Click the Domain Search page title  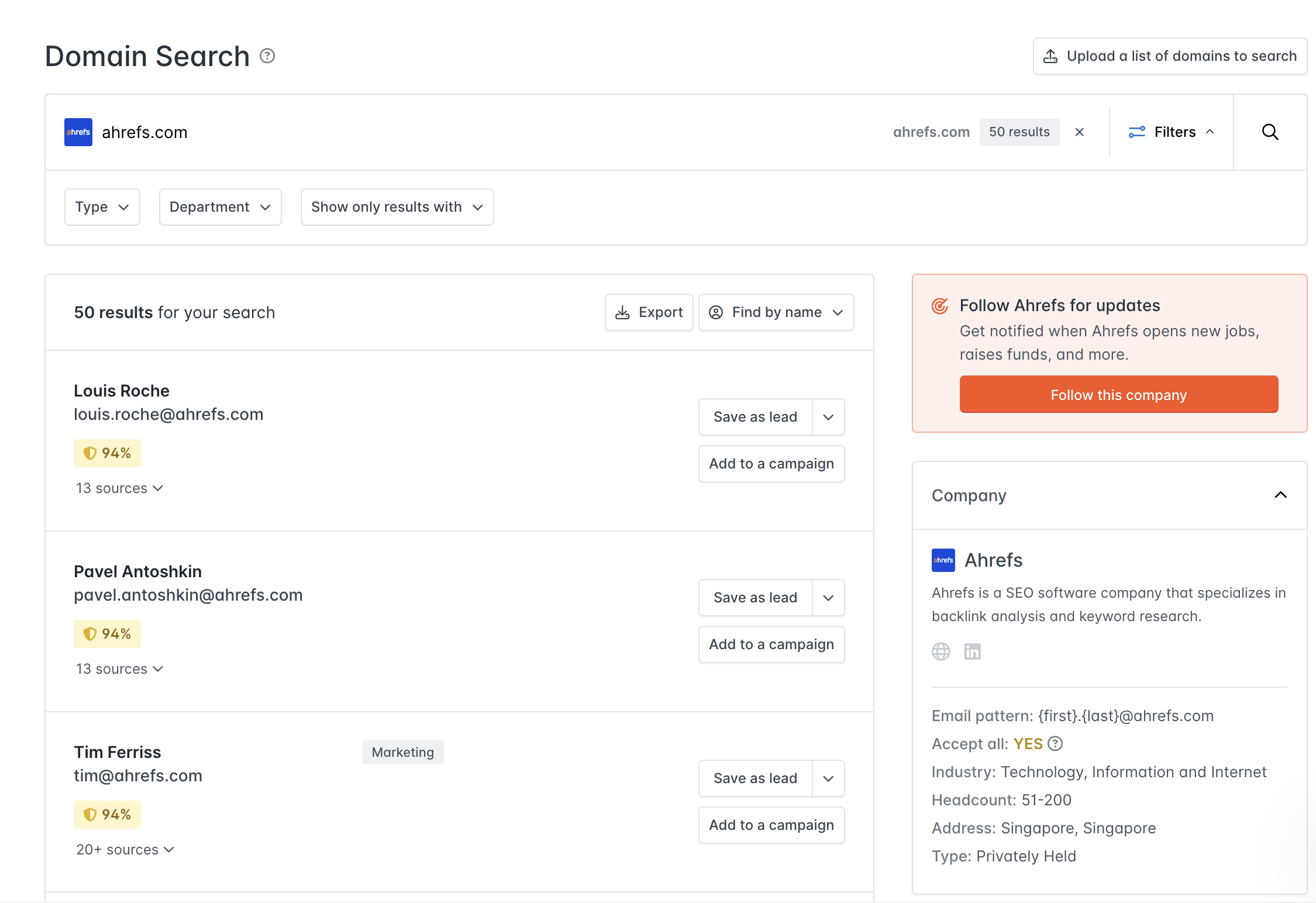click(147, 56)
